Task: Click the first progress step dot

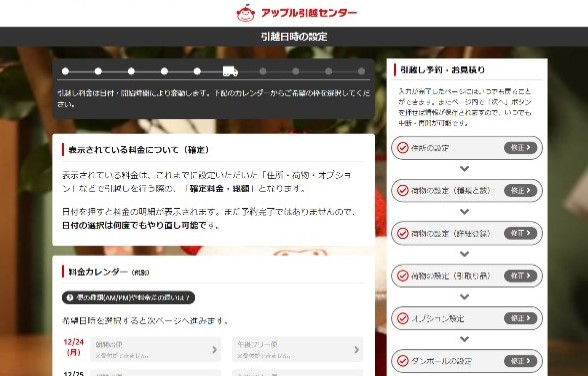Action: pos(65,71)
